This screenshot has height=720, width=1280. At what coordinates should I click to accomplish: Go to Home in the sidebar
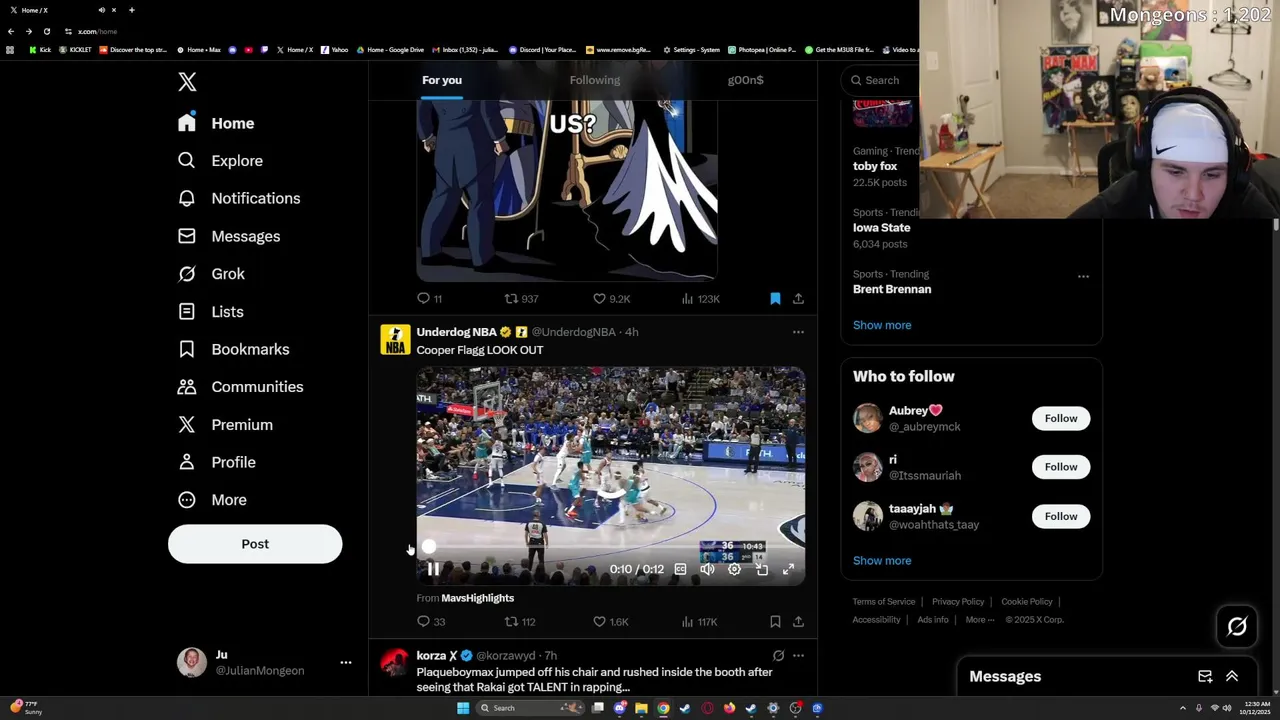(217, 123)
